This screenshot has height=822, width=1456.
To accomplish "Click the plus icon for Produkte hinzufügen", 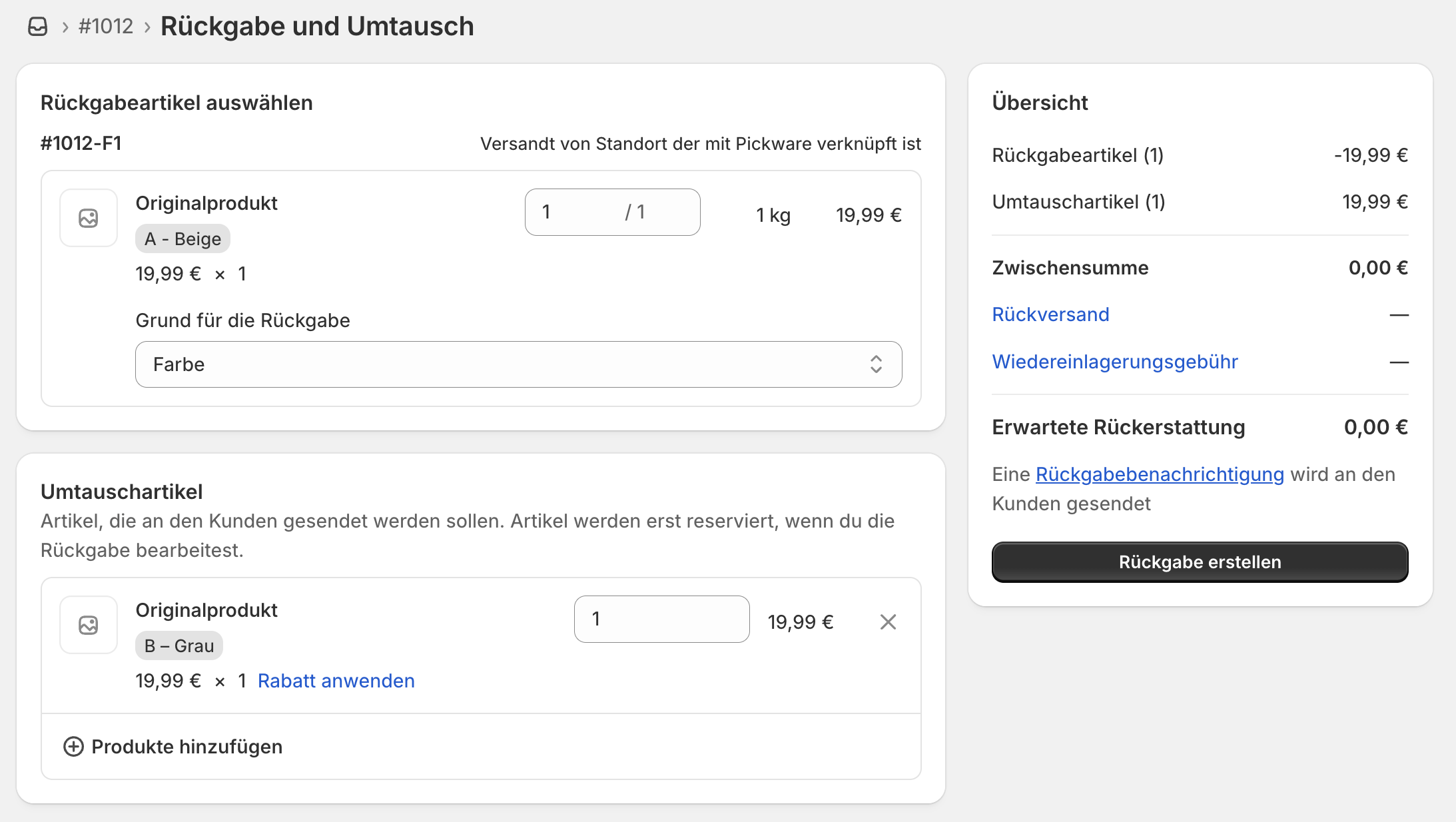I will pos(73,747).
